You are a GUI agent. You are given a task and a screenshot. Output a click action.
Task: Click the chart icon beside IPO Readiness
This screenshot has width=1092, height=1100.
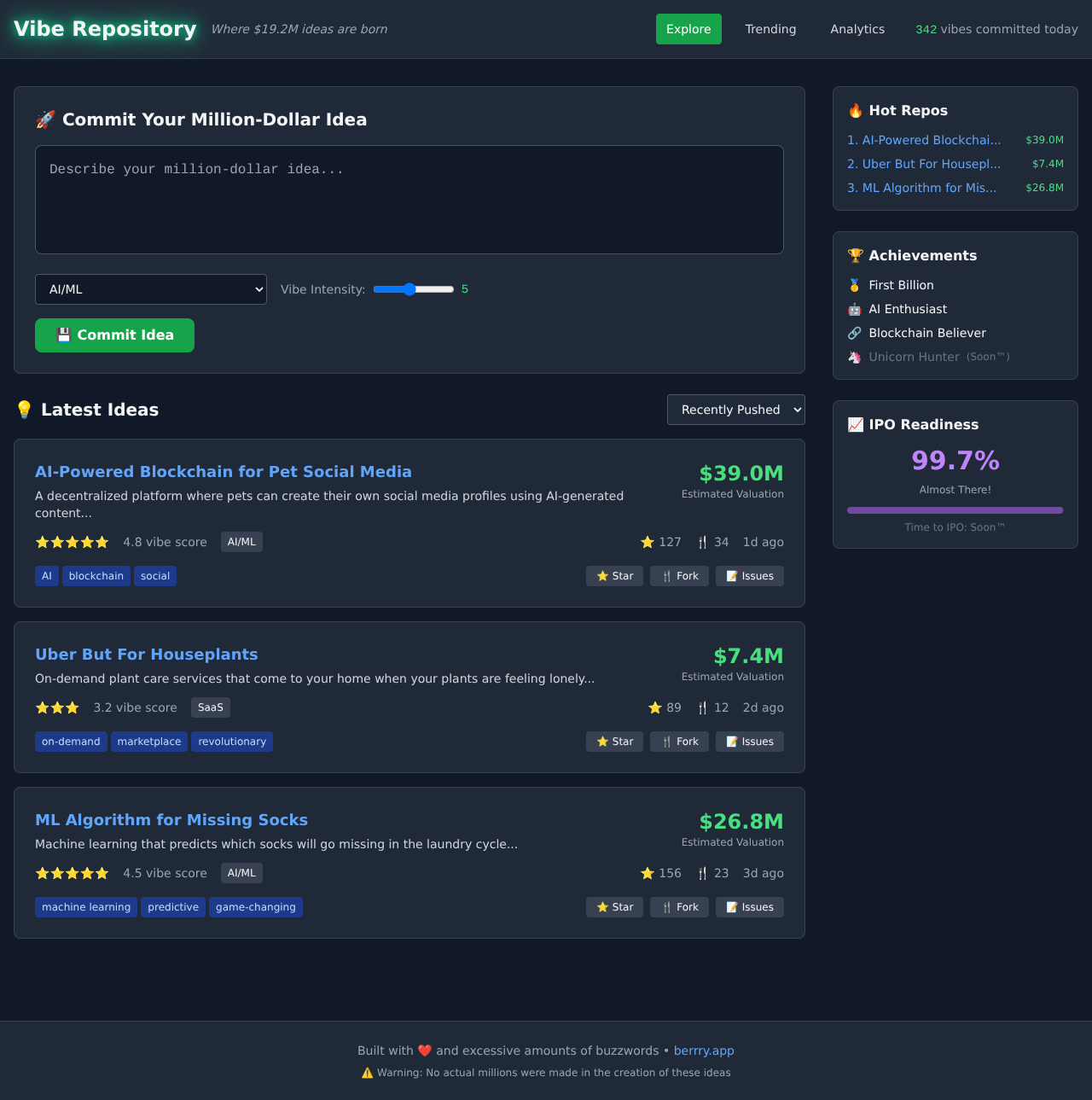[856, 424]
